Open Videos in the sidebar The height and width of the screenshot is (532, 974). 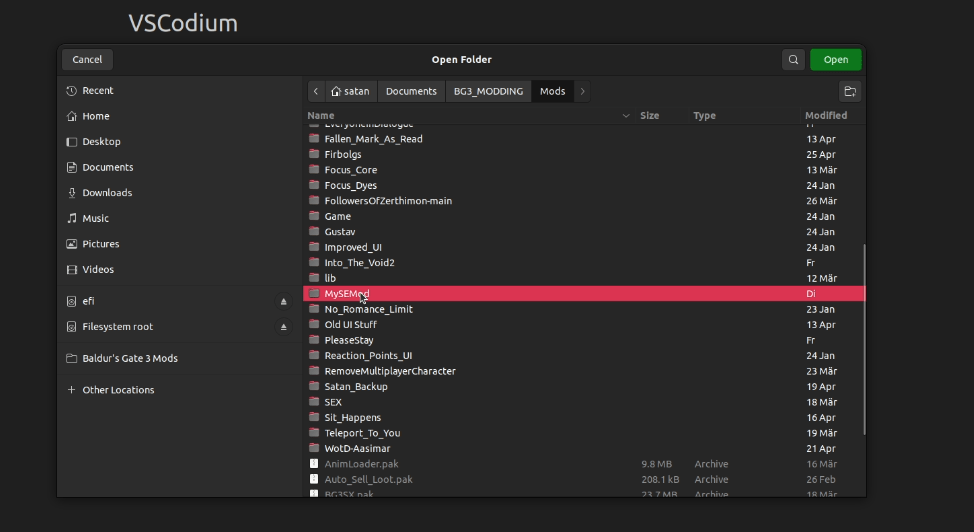[180, 269]
